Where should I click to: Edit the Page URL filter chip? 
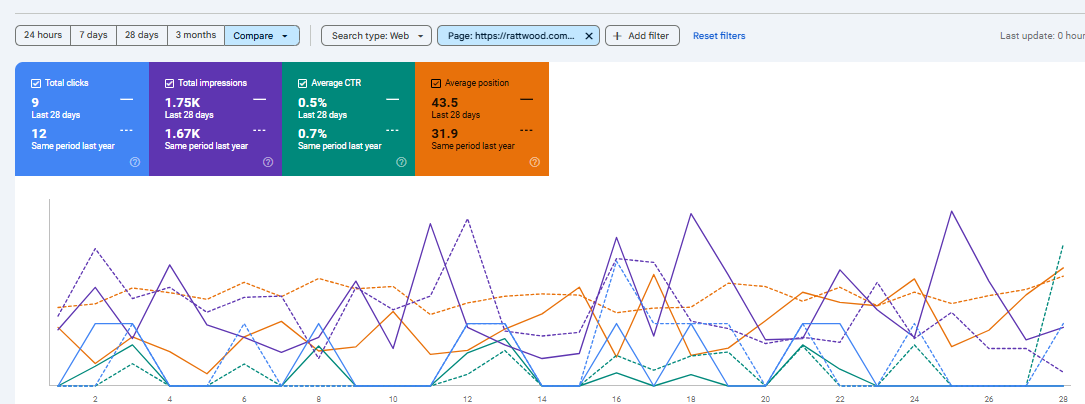point(511,36)
